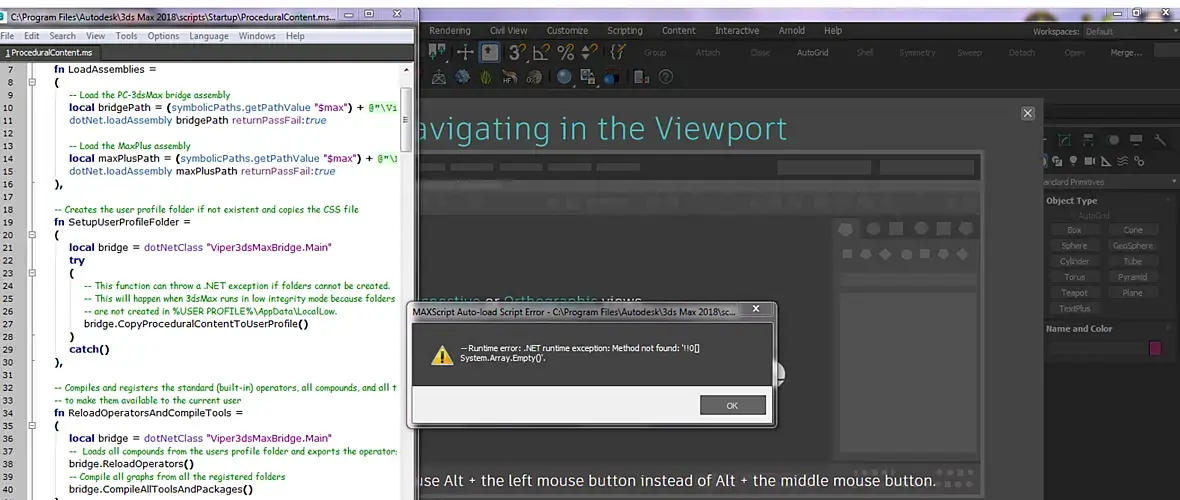Viewport: 1180px width, 500px height.
Task: Click the question mark help icon in toolbar
Action: pos(665,77)
